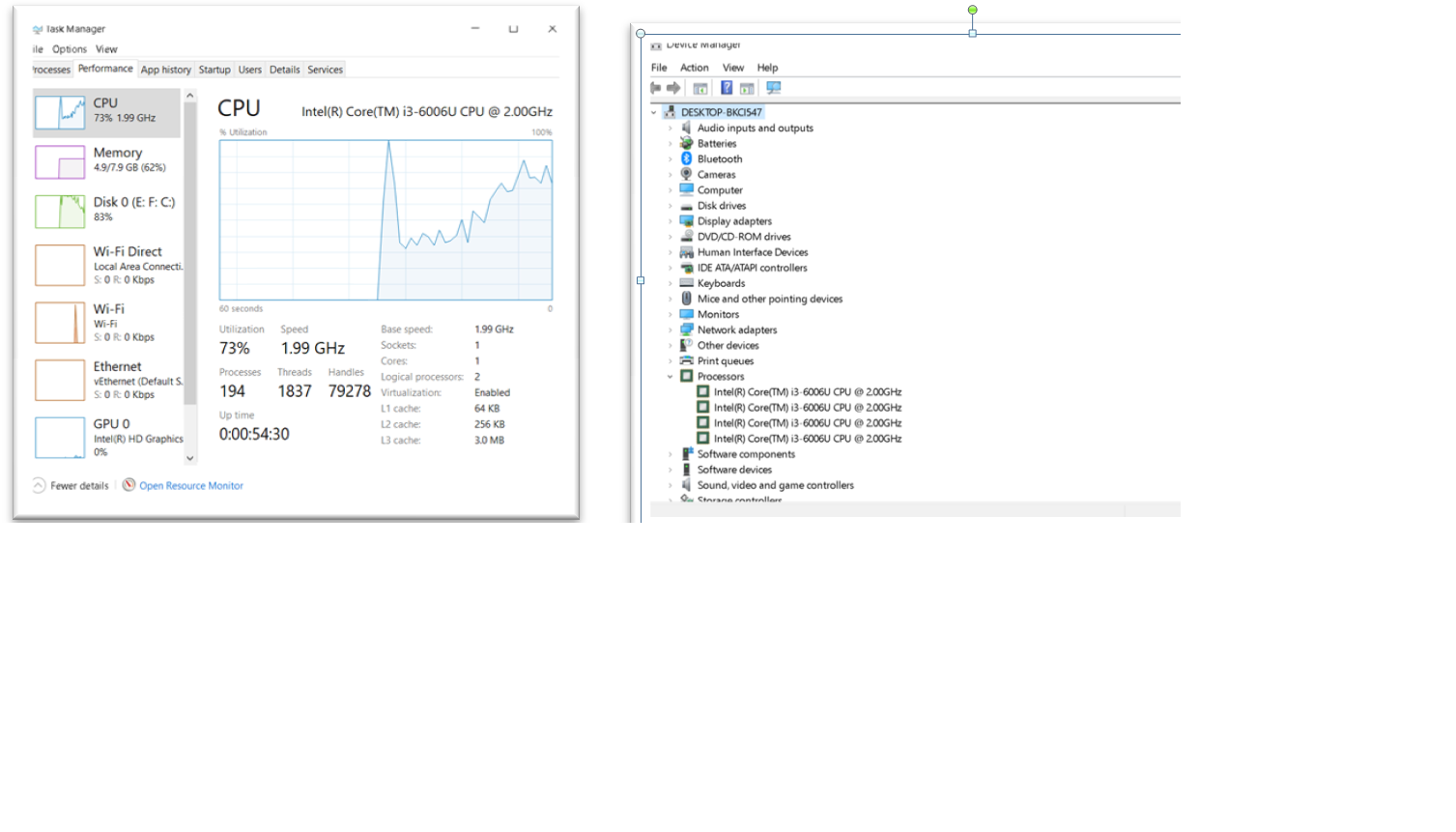
Task: Open the Help menu in Device Manager
Action: pyautogui.click(x=767, y=68)
